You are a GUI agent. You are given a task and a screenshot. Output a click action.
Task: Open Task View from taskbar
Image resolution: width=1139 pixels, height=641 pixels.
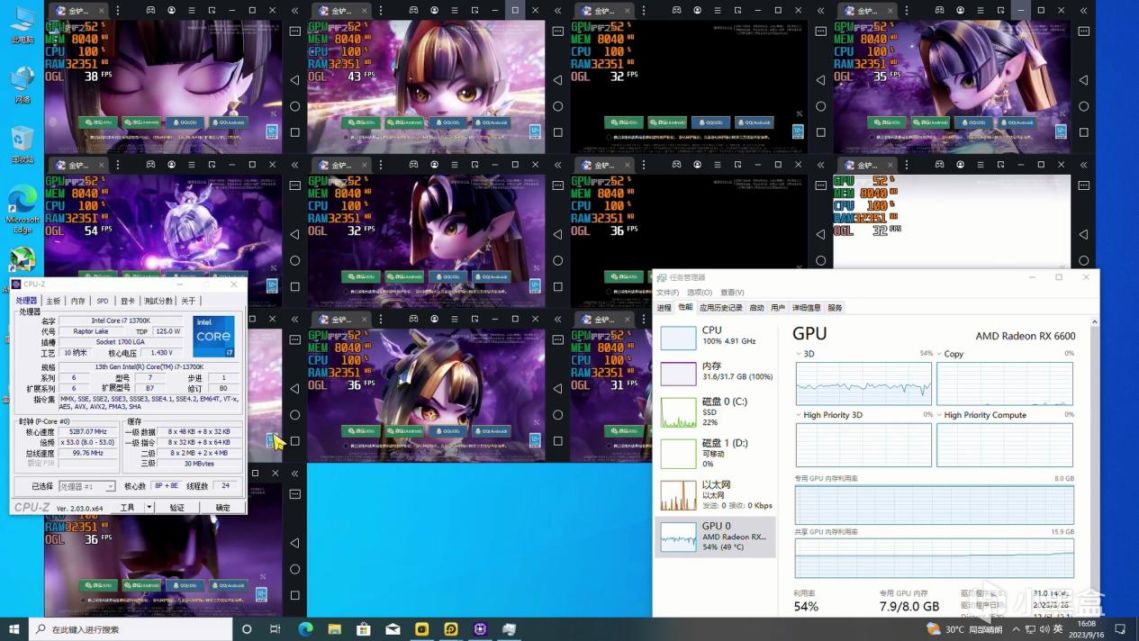[x=275, y=629]
